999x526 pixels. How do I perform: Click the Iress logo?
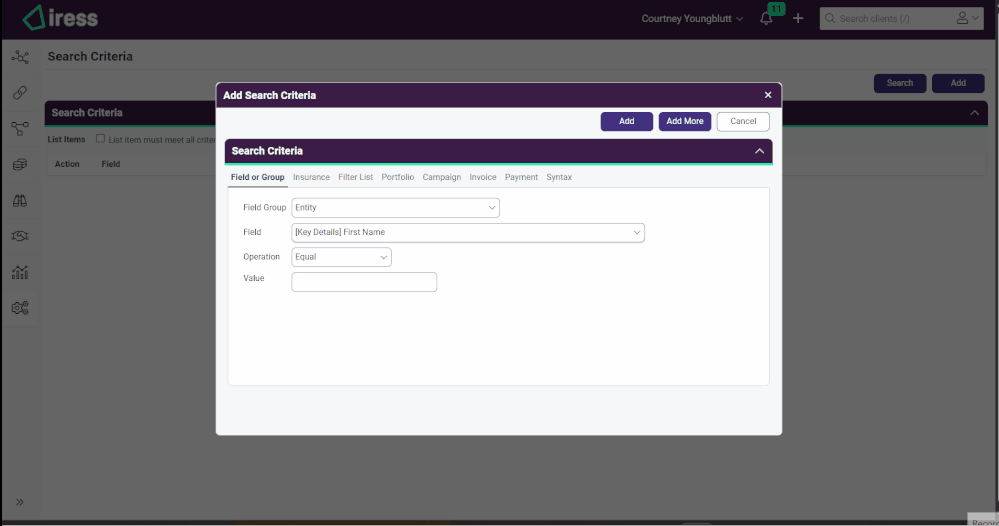tap(60, 18)
